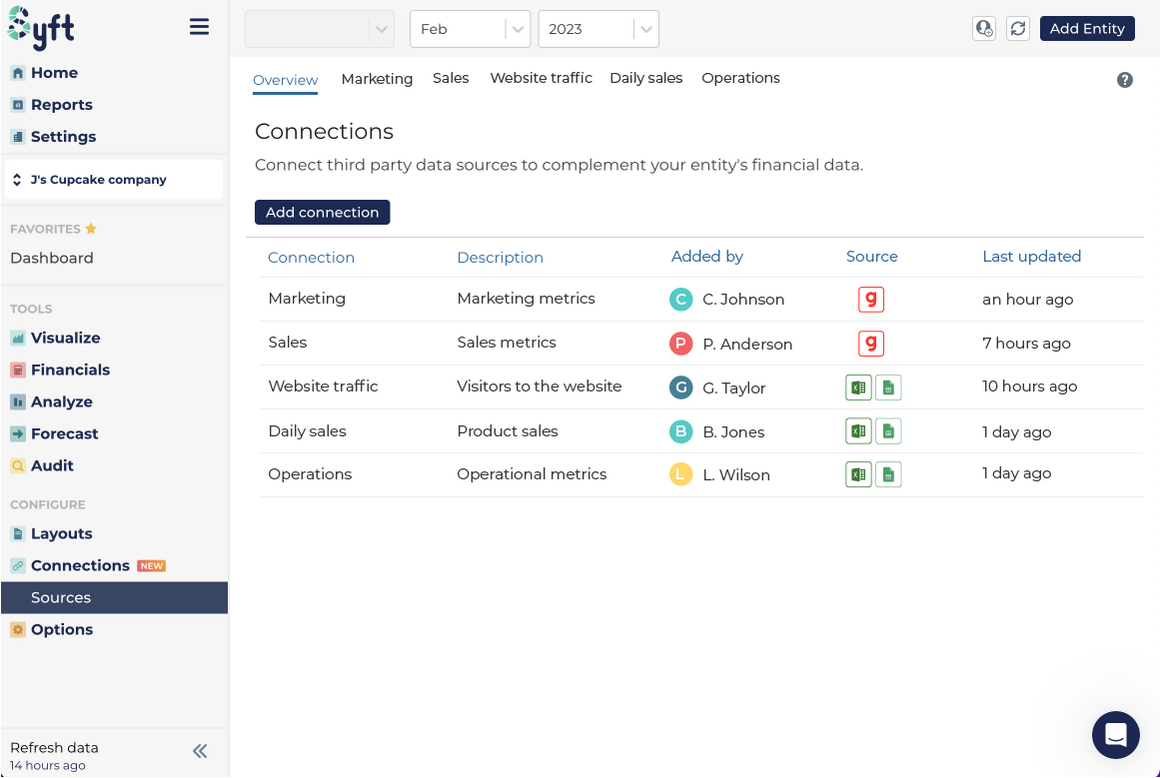Click Refresh data at the bottom of the sidebar
This screenshot has height=778, width=1160.
pyautogui.click(x=54, y=748)
